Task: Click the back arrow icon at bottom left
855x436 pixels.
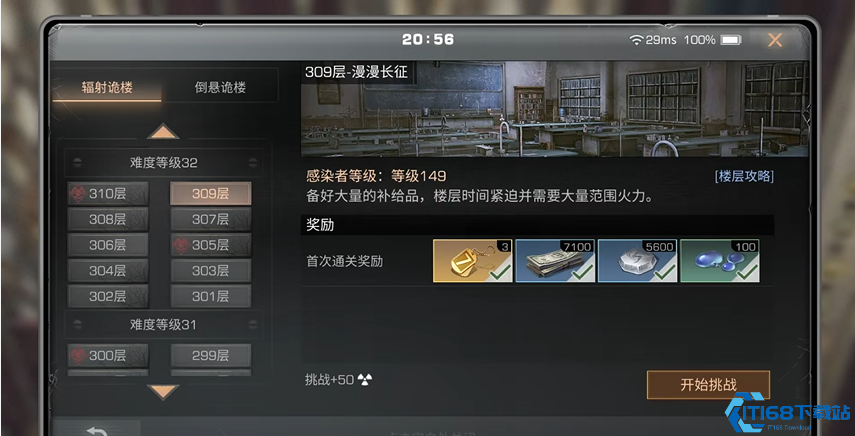Action: [97, 431]
